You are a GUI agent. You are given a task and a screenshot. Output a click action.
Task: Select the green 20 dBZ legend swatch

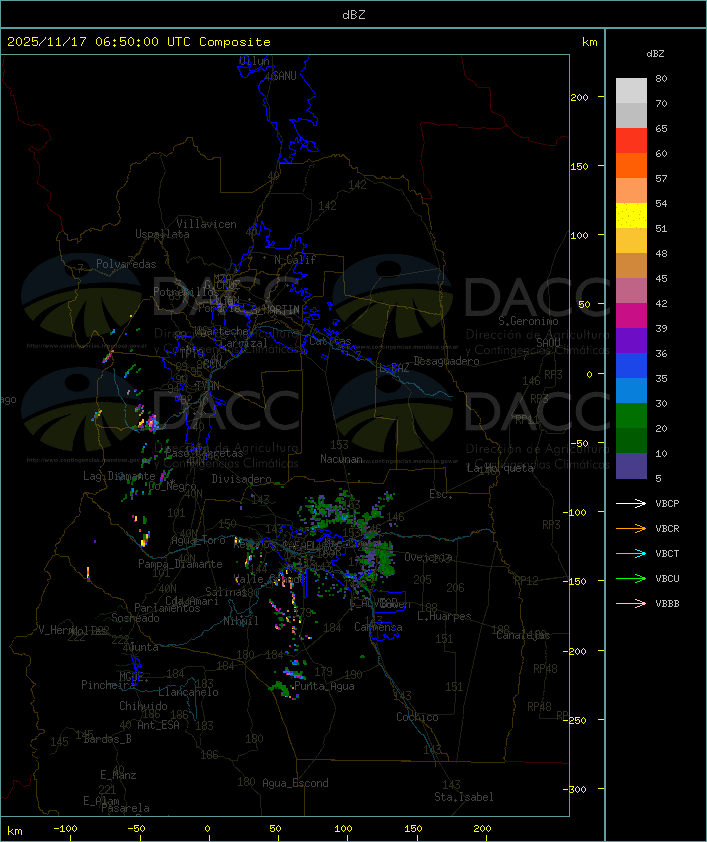click(x=631, y=416)
